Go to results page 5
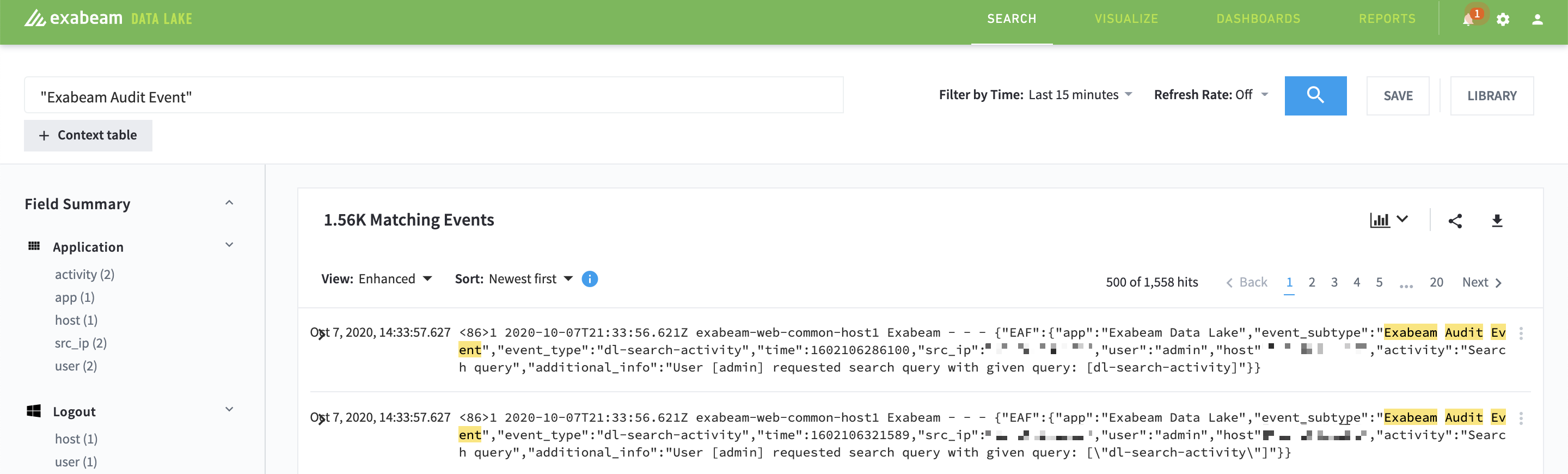 click(x=1379, y=282)
